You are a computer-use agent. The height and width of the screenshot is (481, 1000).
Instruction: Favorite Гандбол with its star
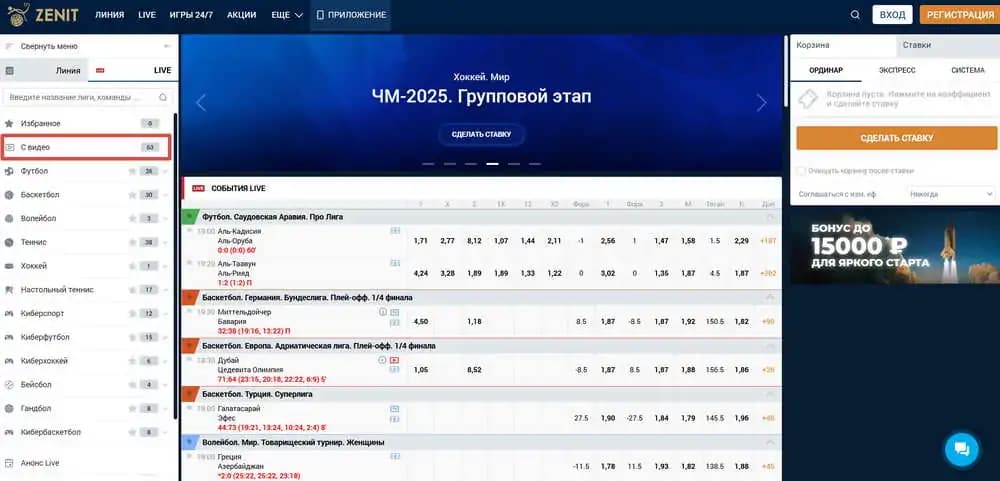click(132, 408)
